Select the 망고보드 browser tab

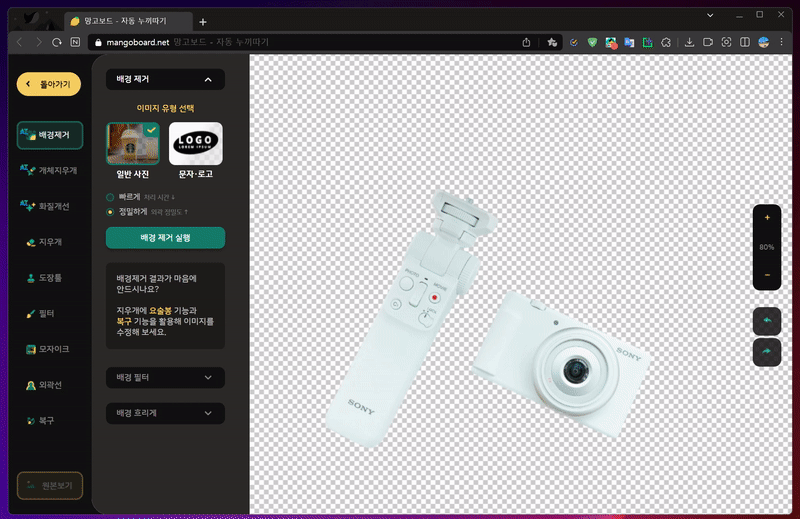[128, 21]
